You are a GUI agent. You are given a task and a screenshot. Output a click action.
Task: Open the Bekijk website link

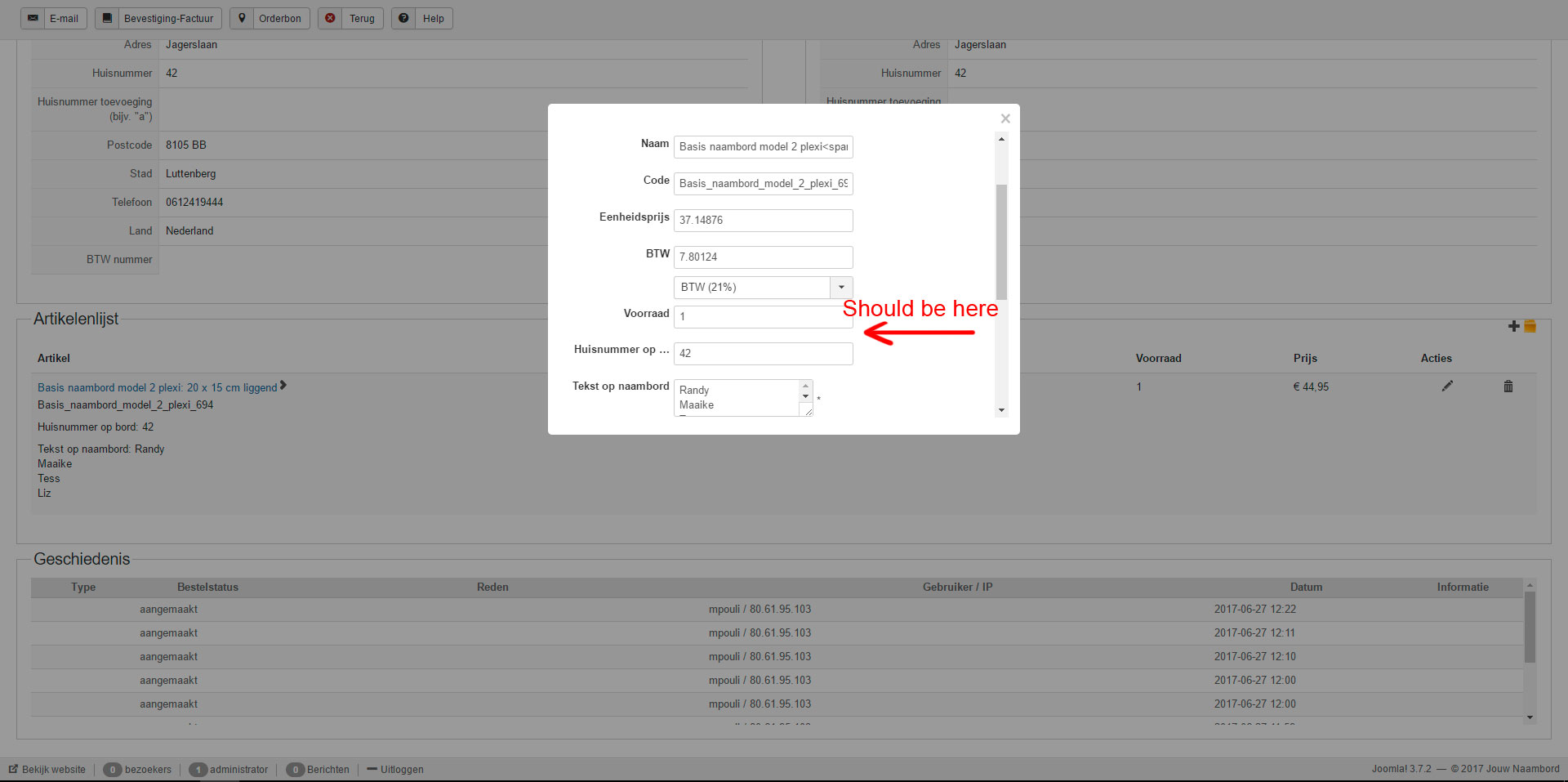coord(54,770)
